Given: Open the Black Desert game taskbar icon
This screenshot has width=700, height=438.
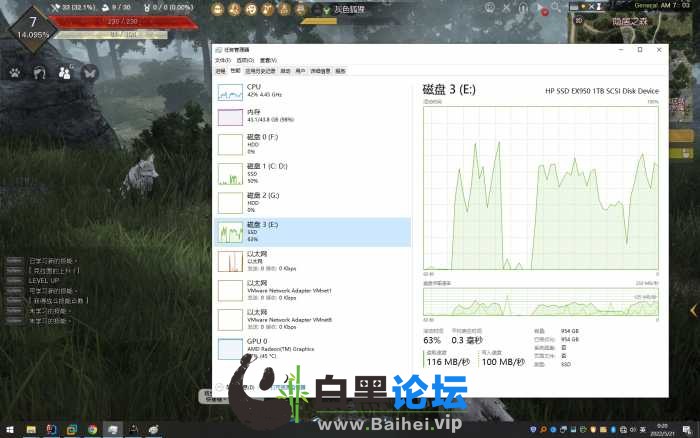Looking at the screenshot, I should (133, 430).
